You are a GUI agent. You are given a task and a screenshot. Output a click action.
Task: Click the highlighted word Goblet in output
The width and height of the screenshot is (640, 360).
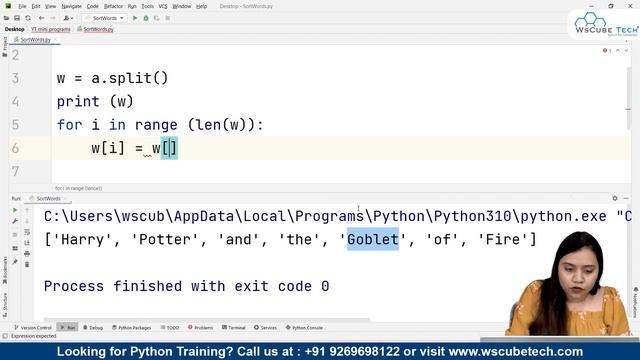click(373, 239)
